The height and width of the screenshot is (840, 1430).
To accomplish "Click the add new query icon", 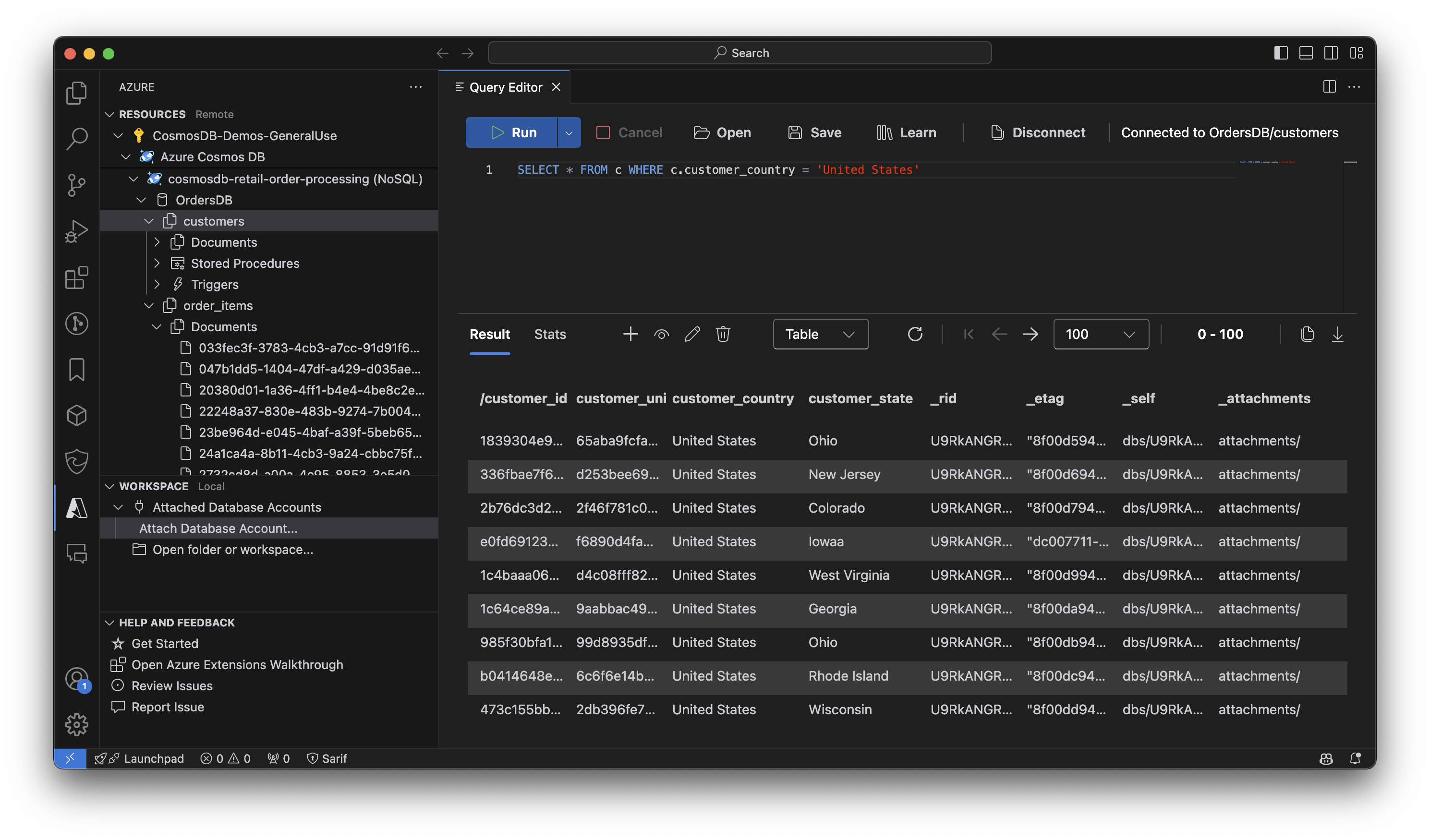I will point(630,334).
